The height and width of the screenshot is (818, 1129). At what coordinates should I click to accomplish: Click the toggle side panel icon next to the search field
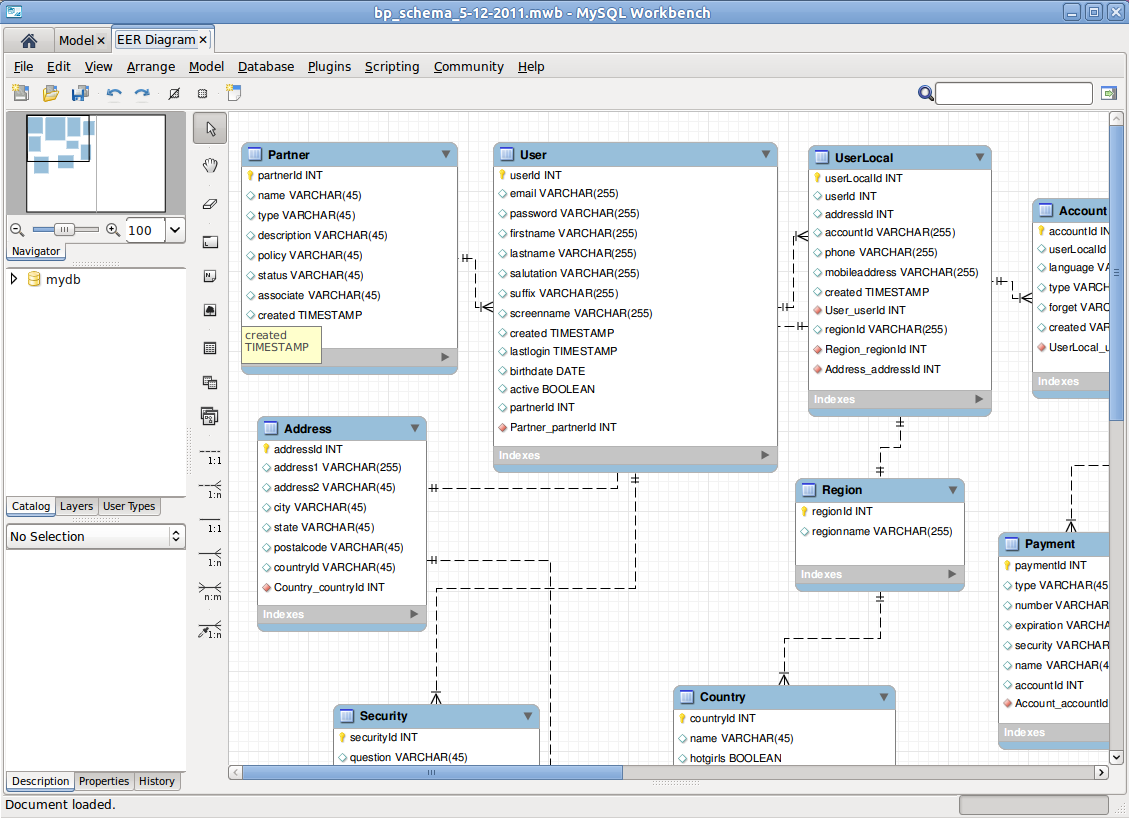pyautogui.click(x=1109, y=93)
